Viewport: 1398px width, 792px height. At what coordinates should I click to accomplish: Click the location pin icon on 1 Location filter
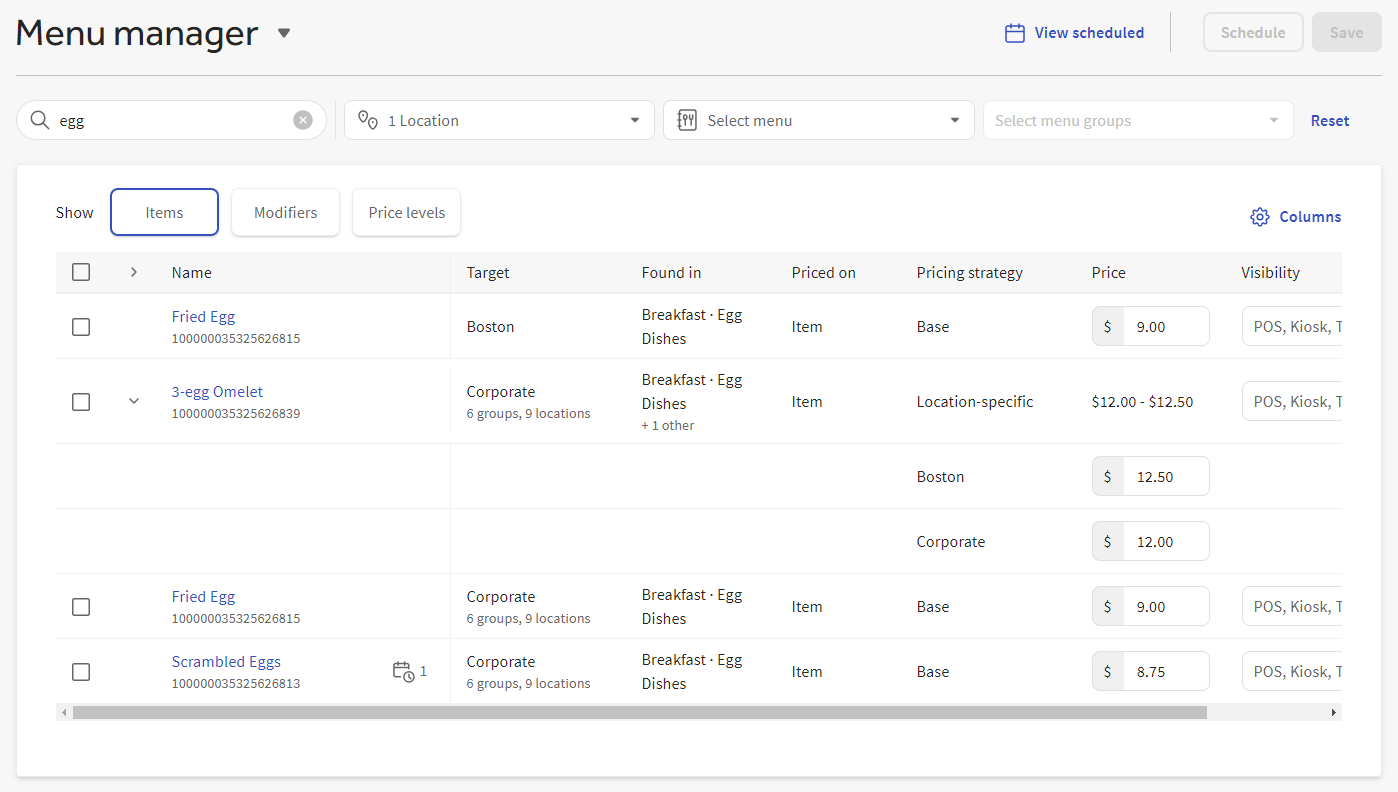click(367, 119)
